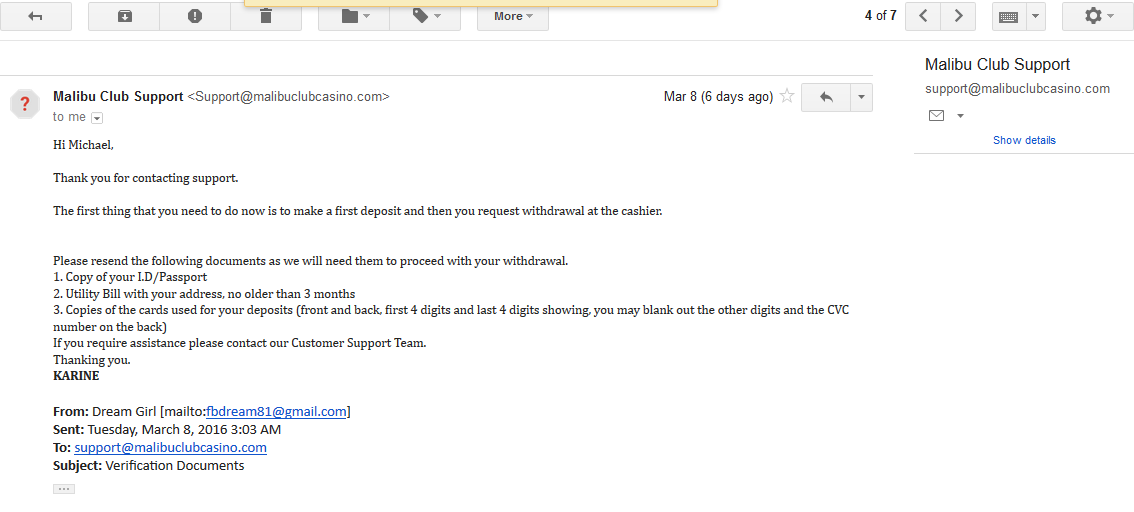Click the back to inbox arrow
Screen dimensions: 1134x512
click(x=35, y=16)
